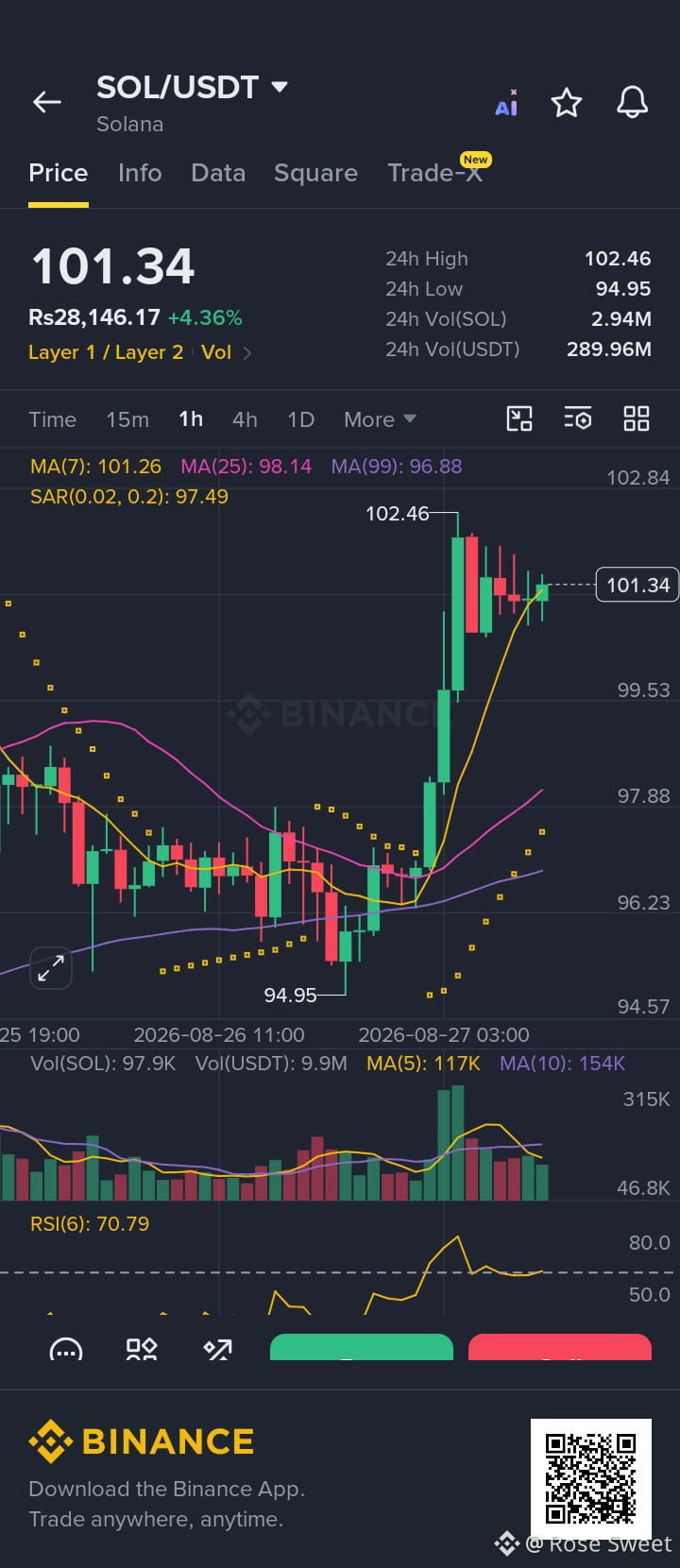Tap the MA(7): 101.26 indicator label

coord(95,467)
